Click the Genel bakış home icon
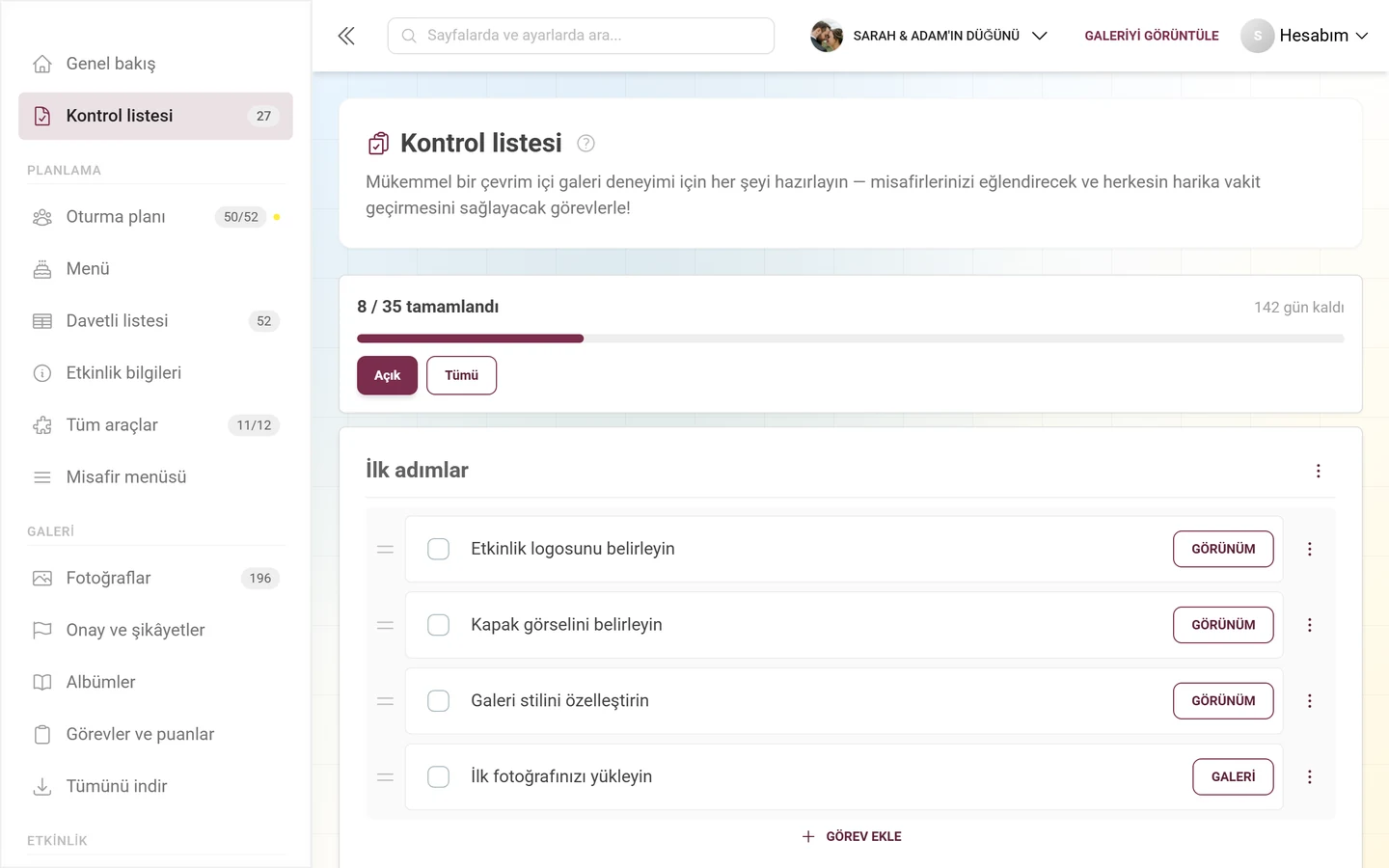The width and height of the screenshot is (1389, 868). pyautogui.click(x=42, y=64)
